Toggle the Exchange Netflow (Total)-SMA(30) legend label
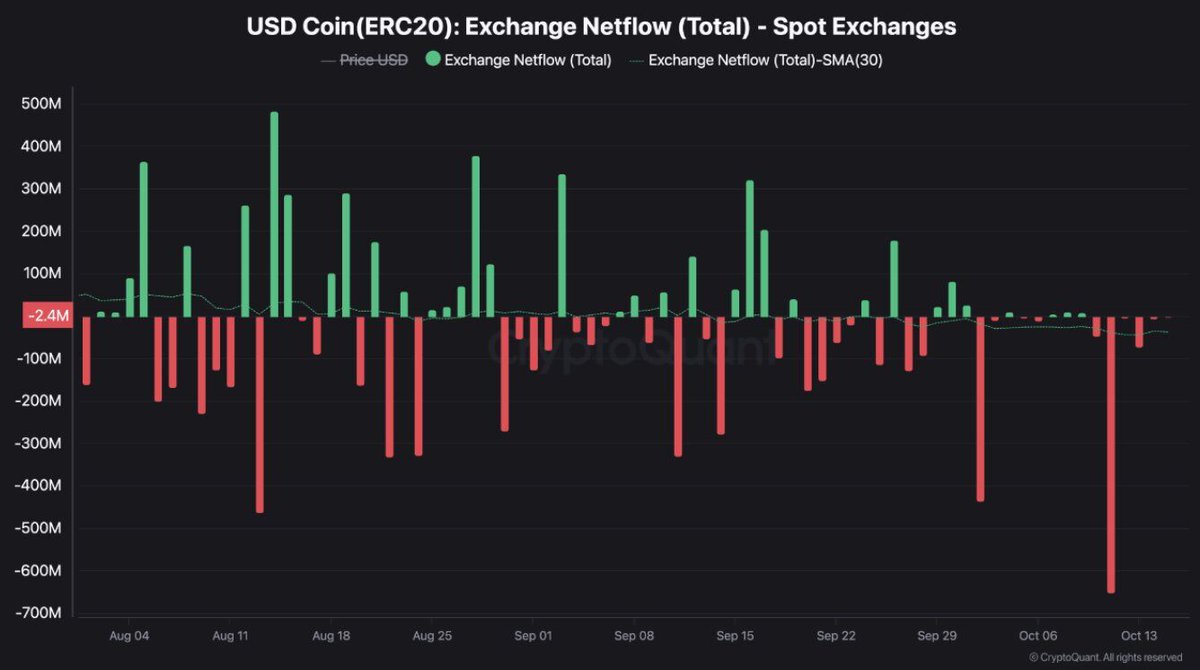 click(x=765, y=60)
